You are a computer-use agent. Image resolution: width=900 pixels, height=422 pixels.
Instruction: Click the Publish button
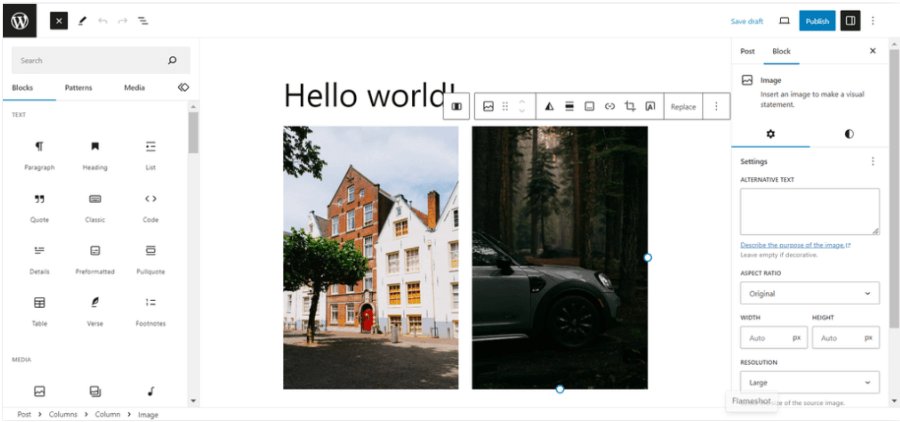point(817,21)
